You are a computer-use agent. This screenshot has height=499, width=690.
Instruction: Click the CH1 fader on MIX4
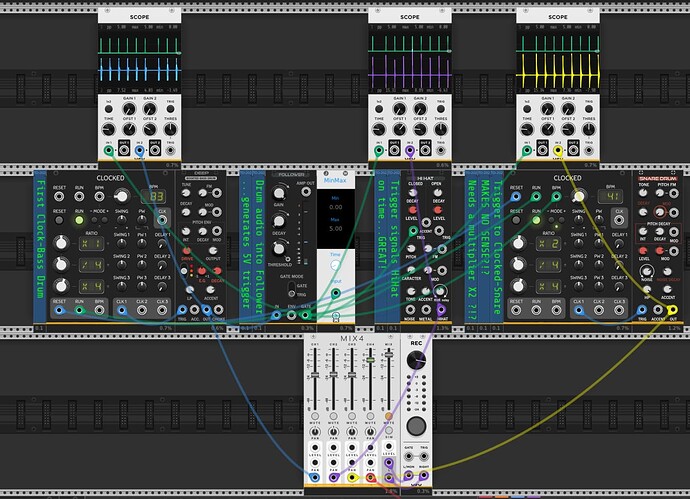click(x=315, y=375)
